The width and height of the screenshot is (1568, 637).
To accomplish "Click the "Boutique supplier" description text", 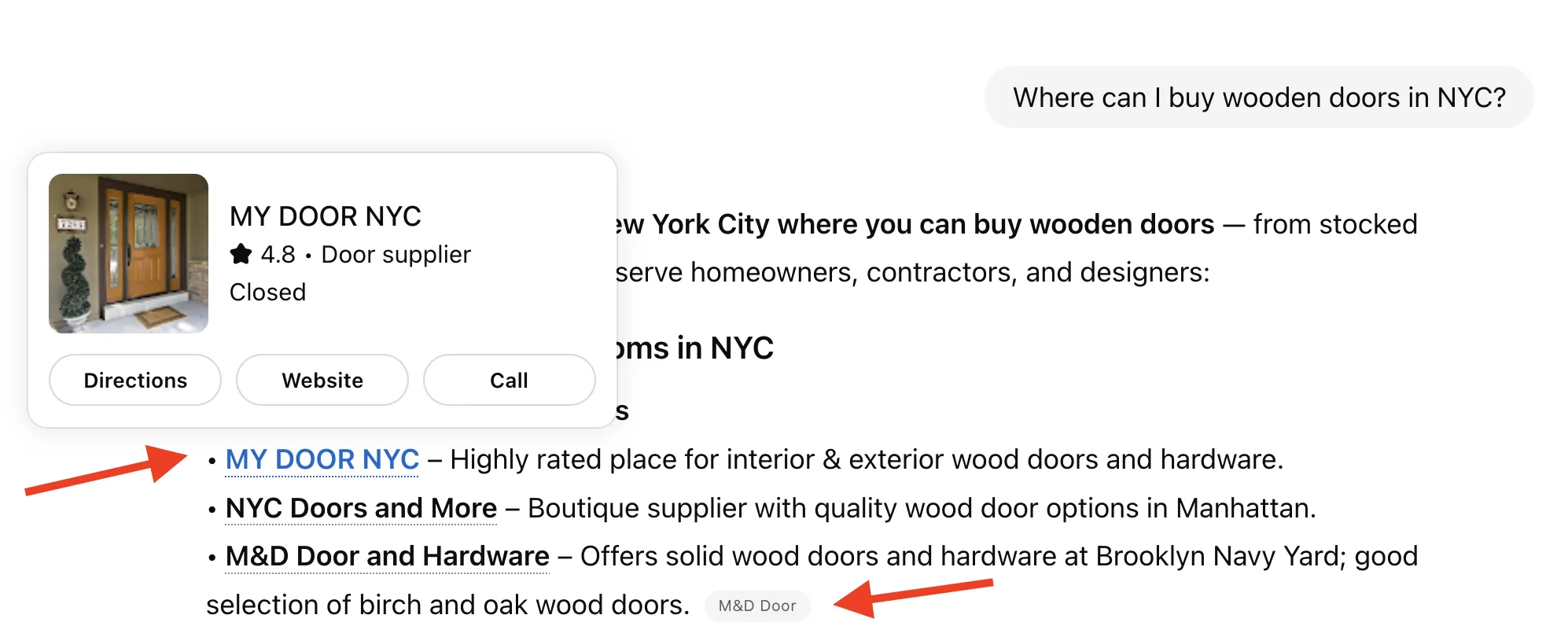I will [920, 508].
